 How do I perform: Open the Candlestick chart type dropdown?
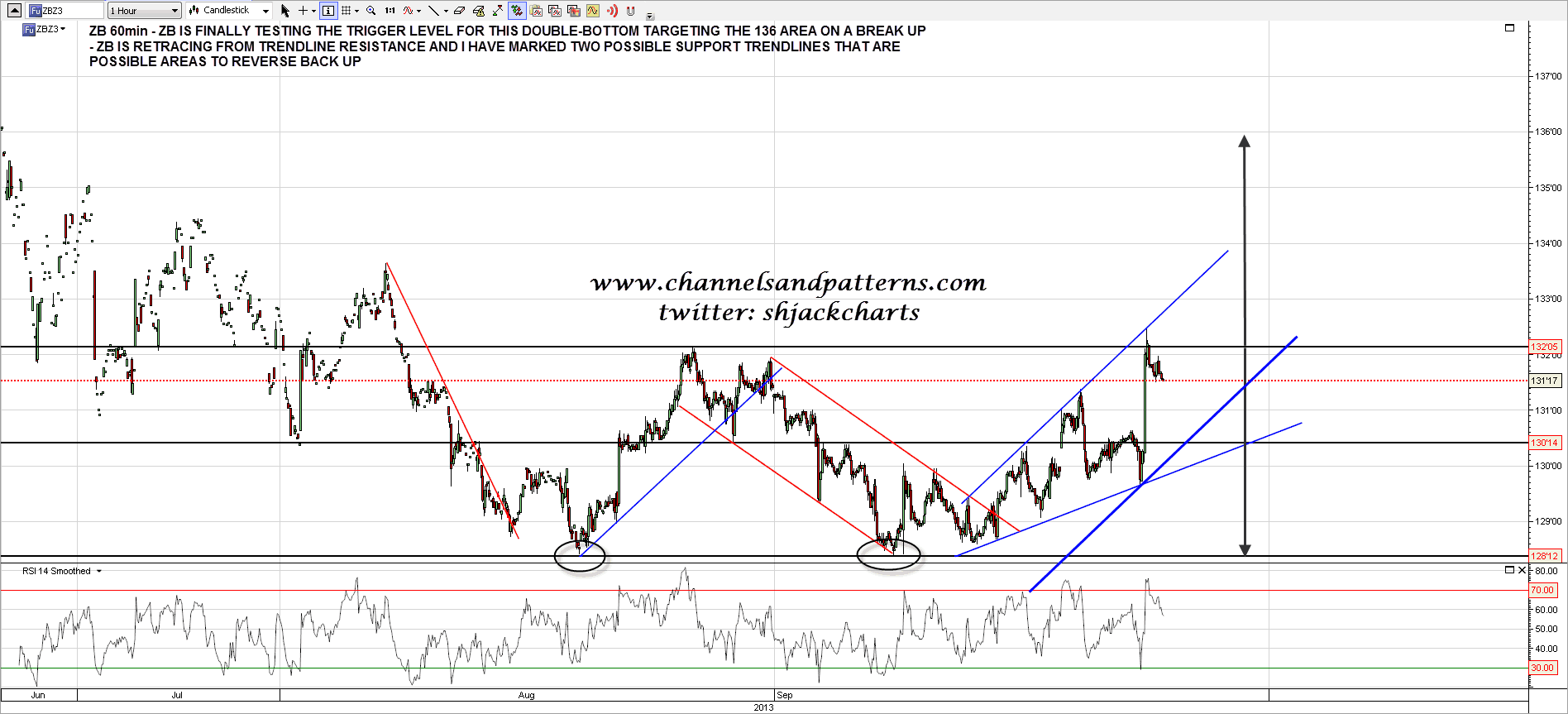pos(229,11)
